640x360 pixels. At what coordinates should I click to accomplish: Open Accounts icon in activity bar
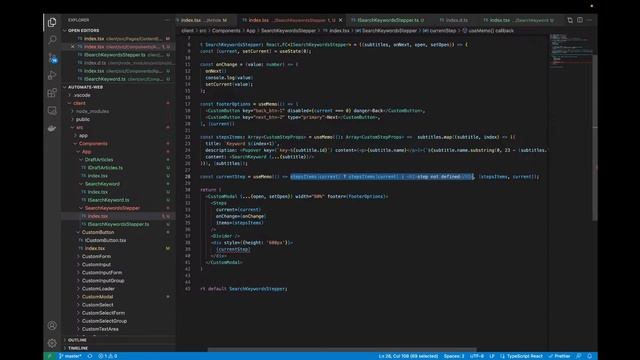click(x=52, y=325)
